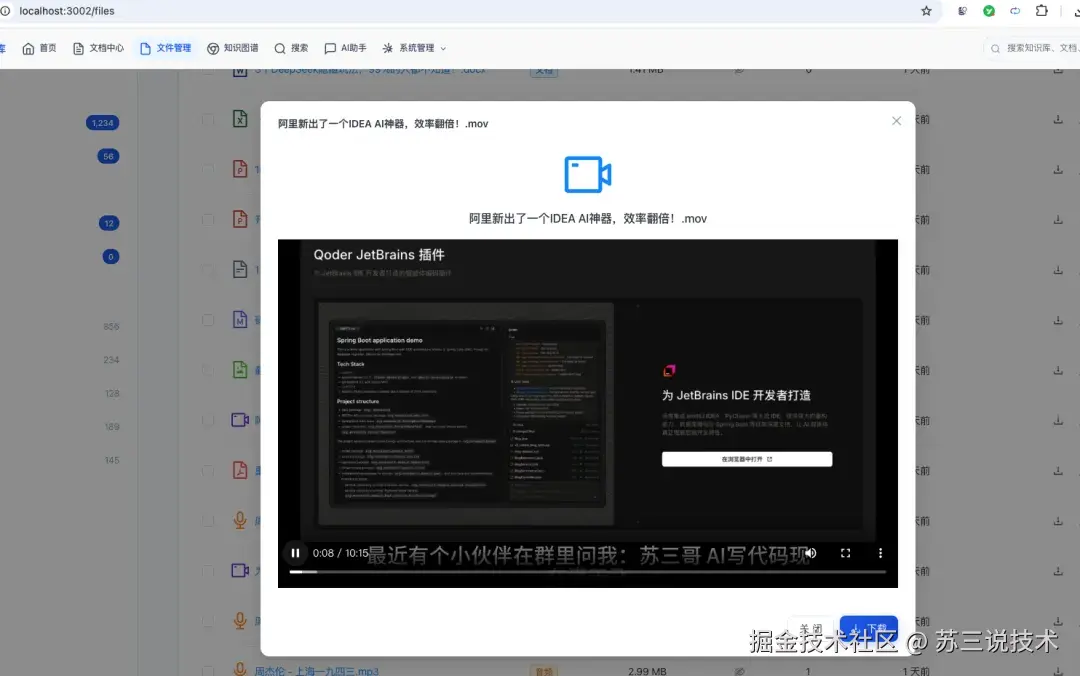Switch the video to fullscreen
The image size is (1080, 676).
(x=845, y=553)
